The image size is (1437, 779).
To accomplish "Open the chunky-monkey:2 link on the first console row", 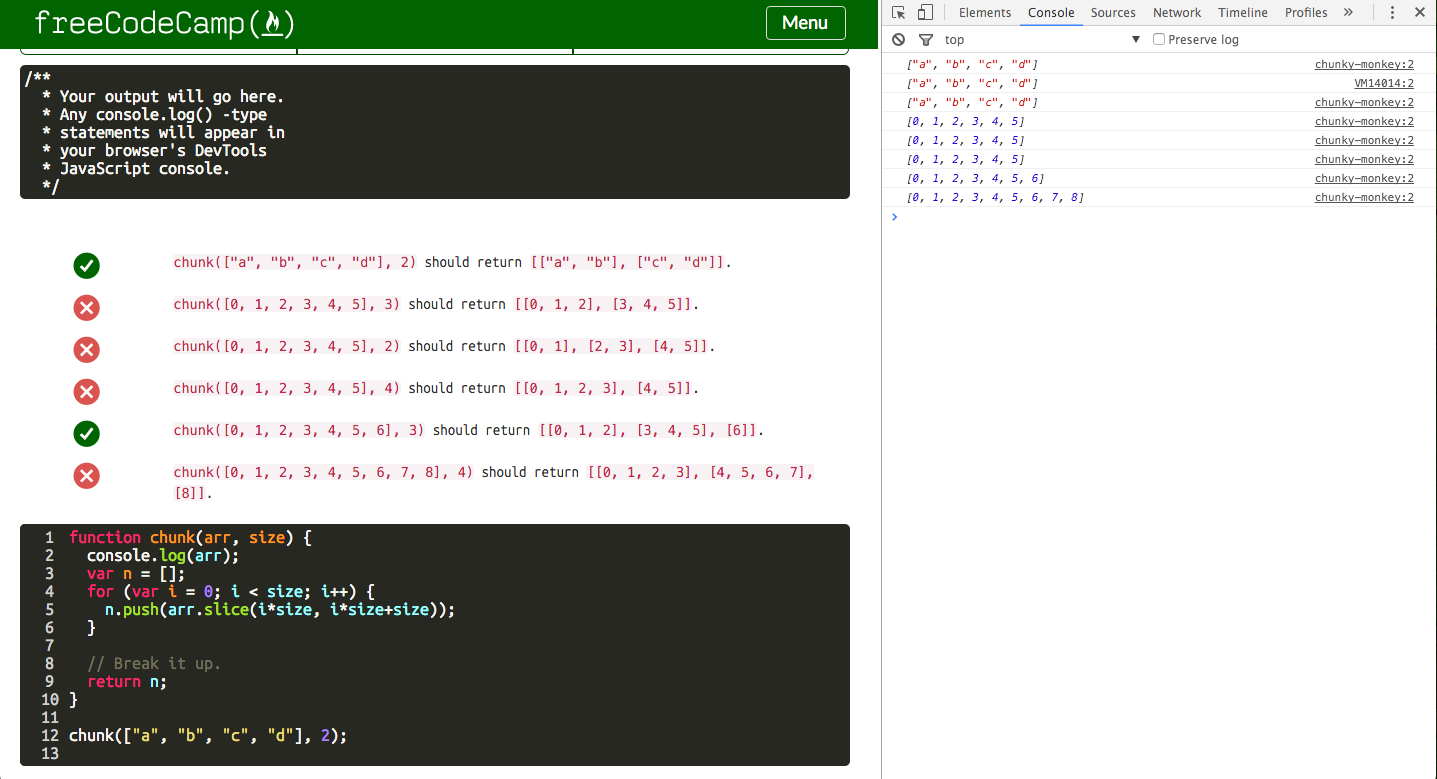I will 1364,65.
